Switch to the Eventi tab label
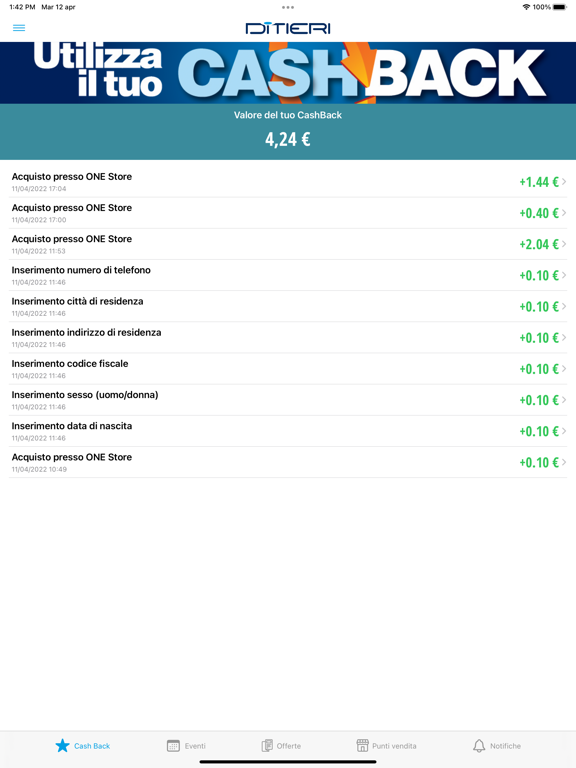 click(x=195, y=746)
